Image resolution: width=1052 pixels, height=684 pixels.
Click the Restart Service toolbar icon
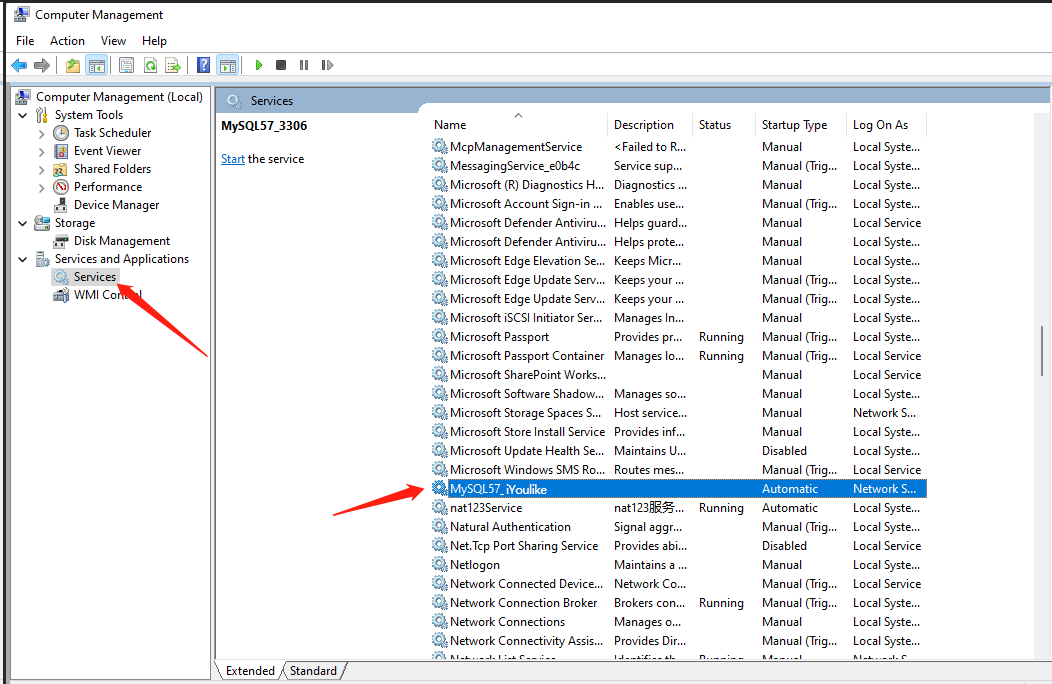coord(327,65)
